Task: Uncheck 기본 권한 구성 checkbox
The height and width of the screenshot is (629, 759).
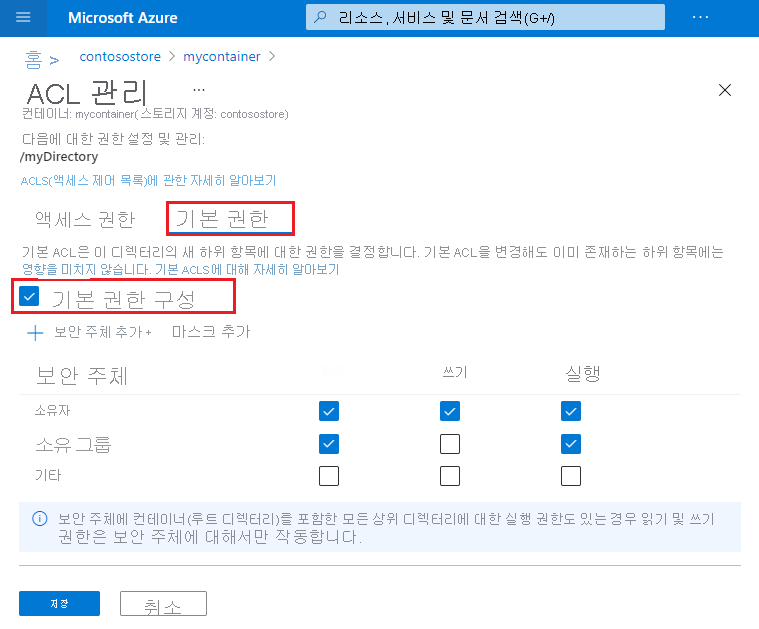Action: tap(29, 296)
